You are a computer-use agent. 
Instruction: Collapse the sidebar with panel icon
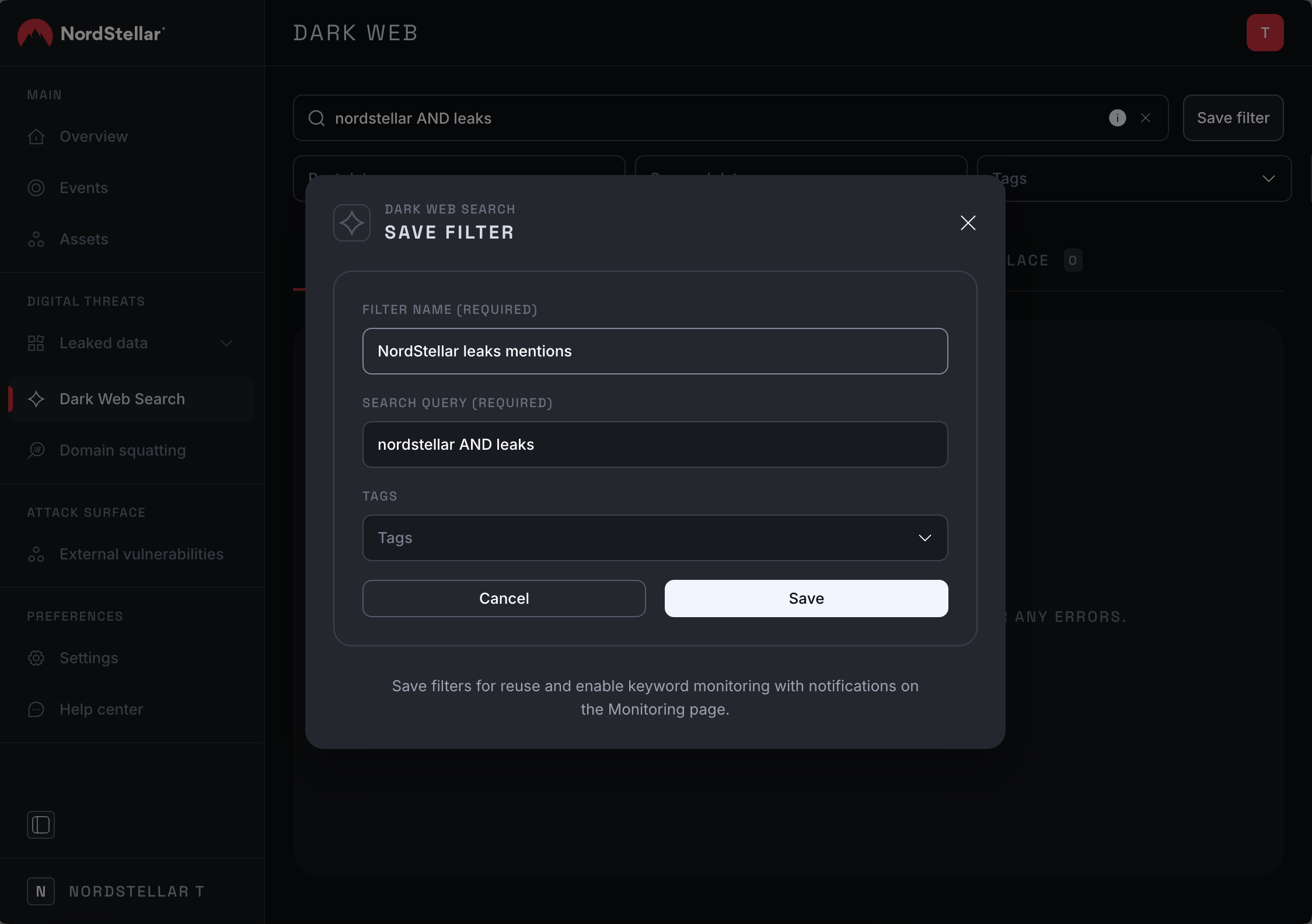[41, 825]
